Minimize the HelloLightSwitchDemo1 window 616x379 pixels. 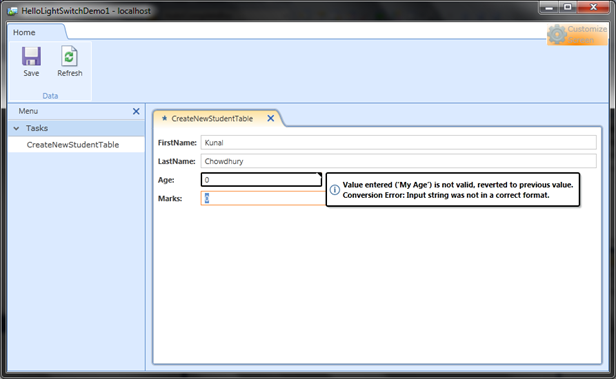pyautogui.click(x=549, y=7)
